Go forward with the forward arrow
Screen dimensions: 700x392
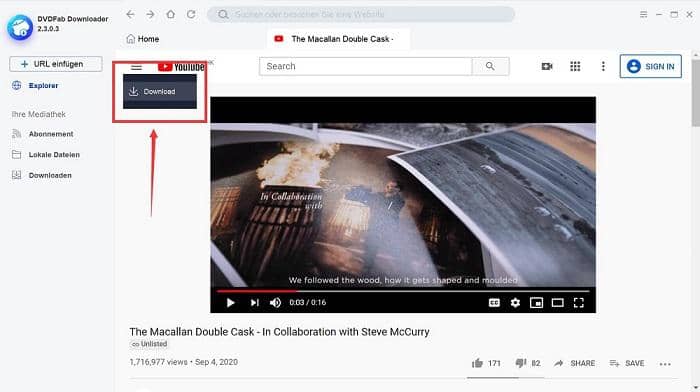[x=150, y=14]
